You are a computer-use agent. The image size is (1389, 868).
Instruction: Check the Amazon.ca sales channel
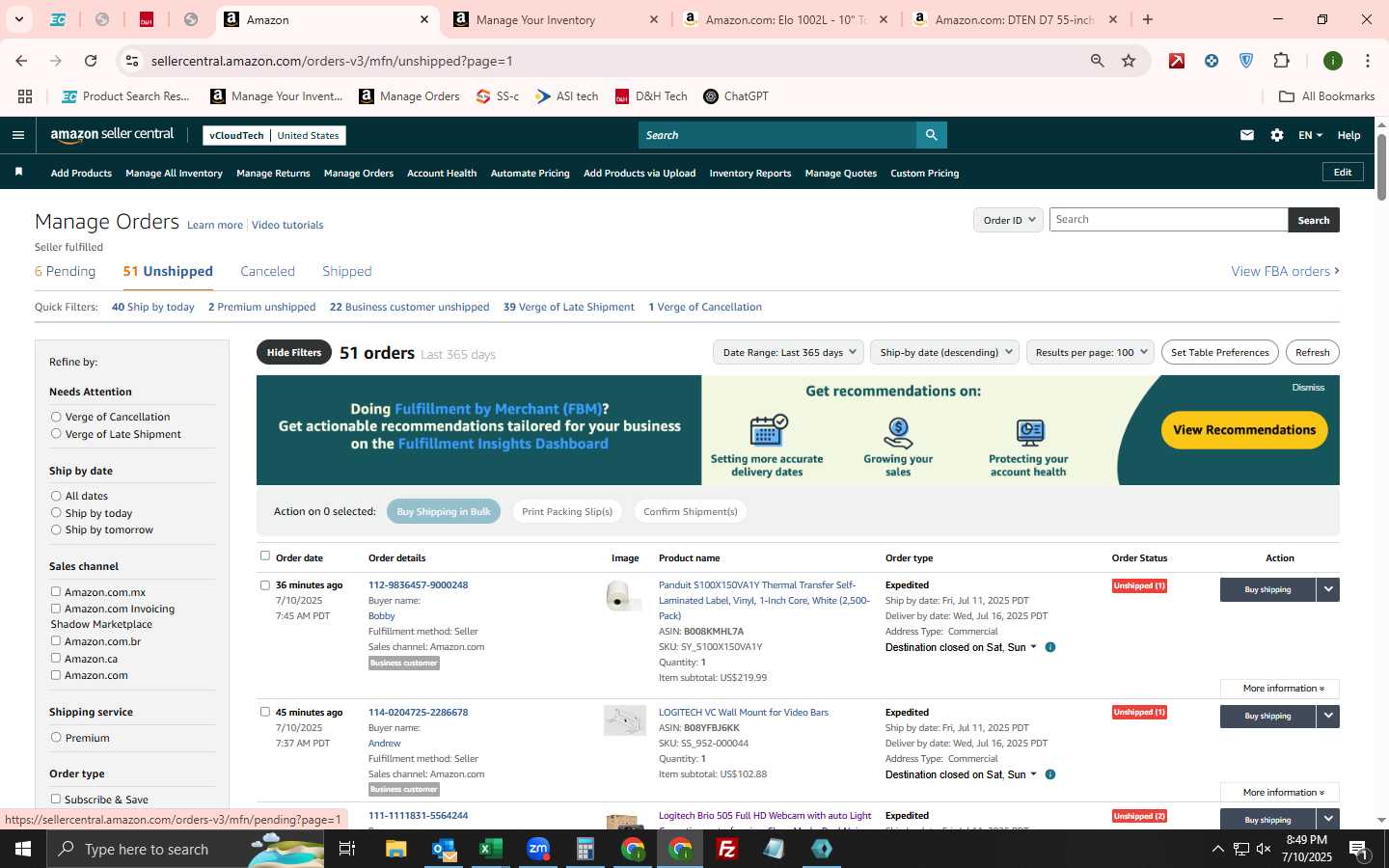56,658
